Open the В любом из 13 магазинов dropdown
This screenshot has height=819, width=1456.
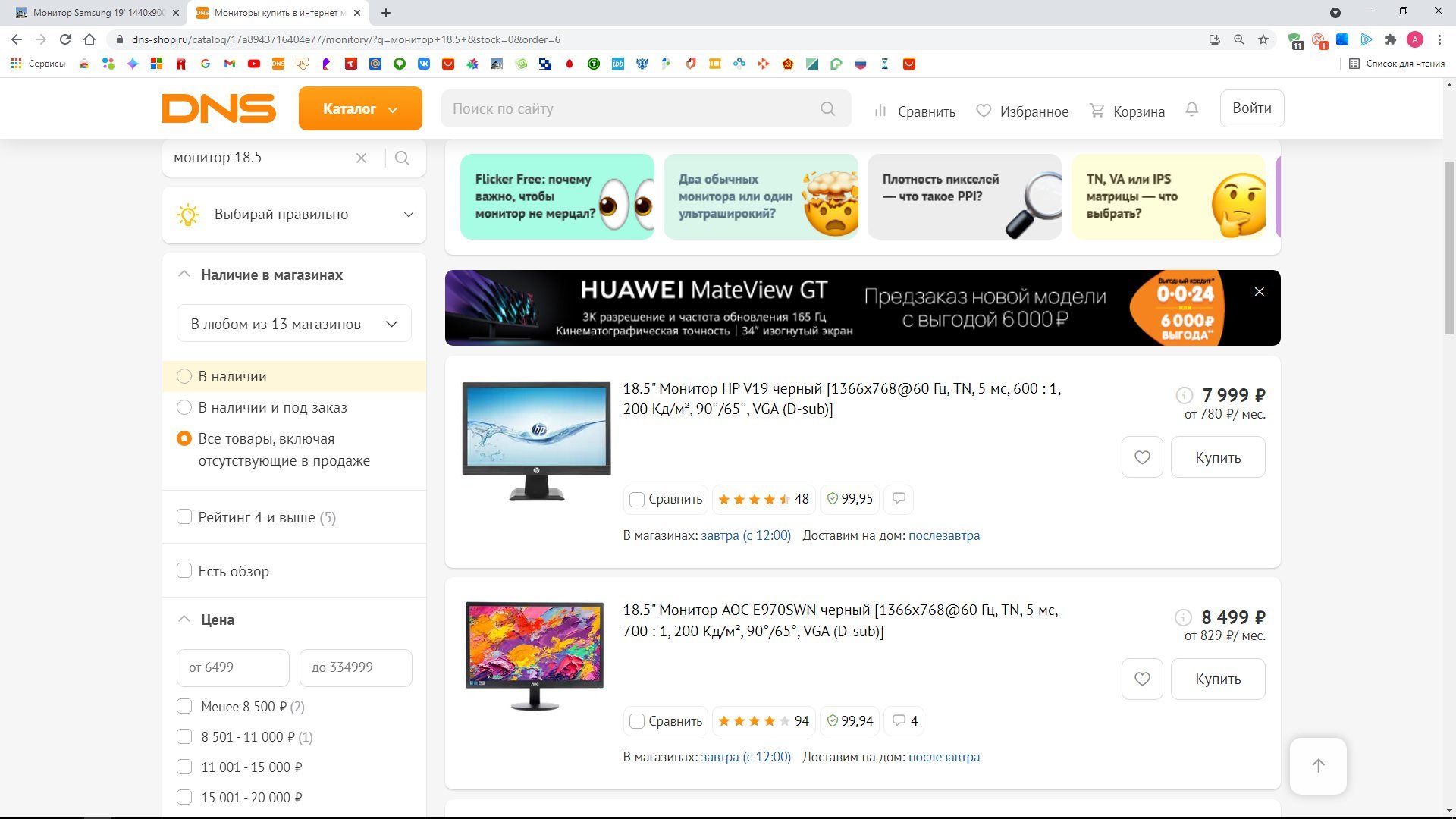[294, 324]
